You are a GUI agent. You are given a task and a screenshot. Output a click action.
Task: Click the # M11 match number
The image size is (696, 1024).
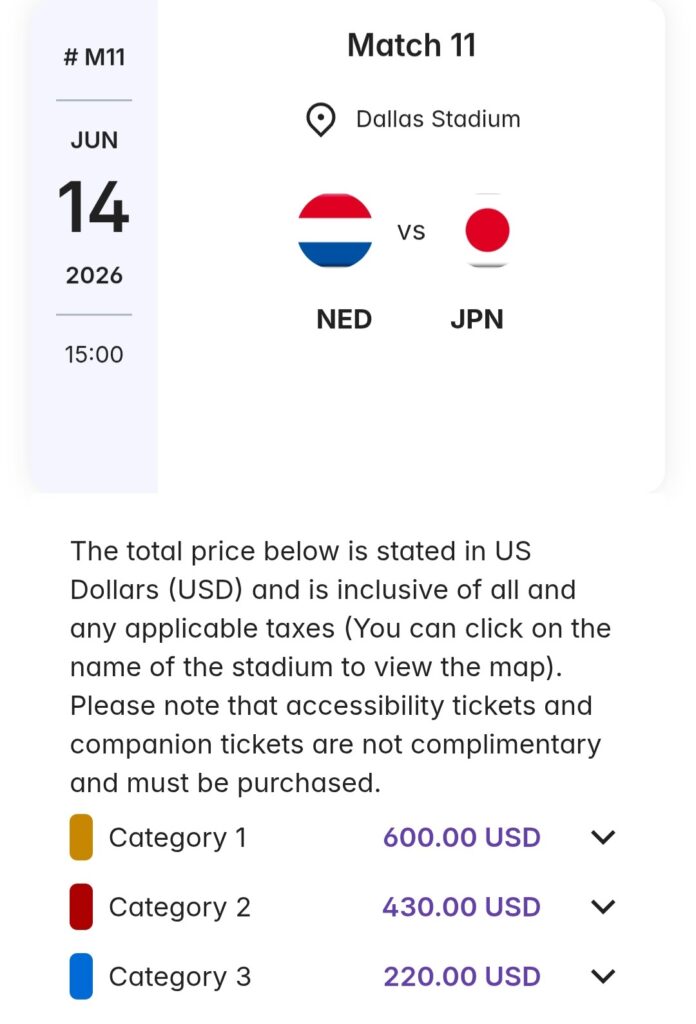coord(94,57)
